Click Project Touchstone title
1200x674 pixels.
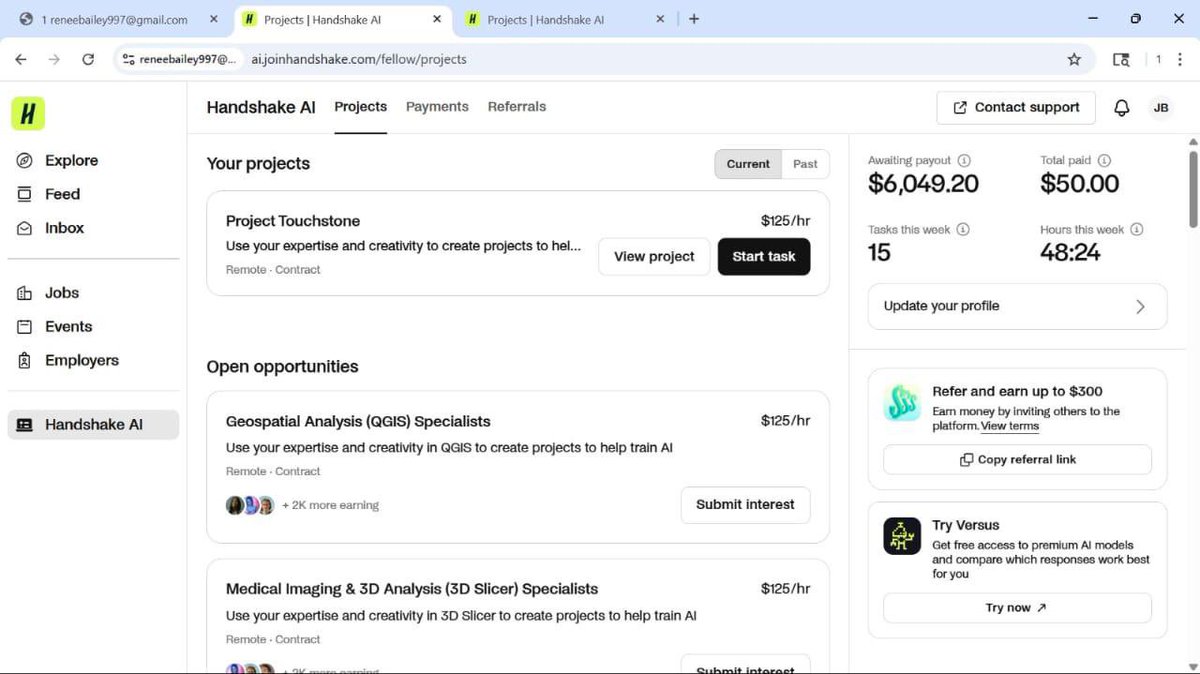(293, 221)
